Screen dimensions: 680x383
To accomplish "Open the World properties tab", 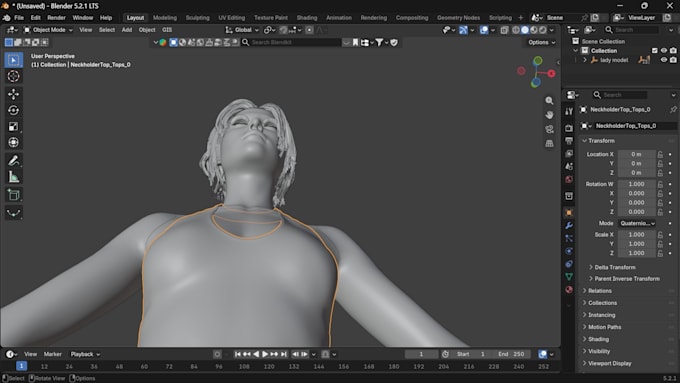I will (x=569, y=179).
